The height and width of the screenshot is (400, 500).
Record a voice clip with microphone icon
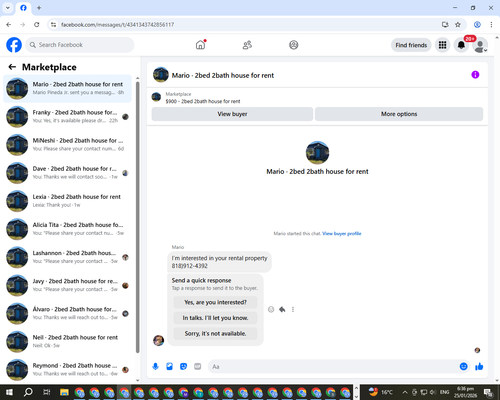[x=155, y=367]
